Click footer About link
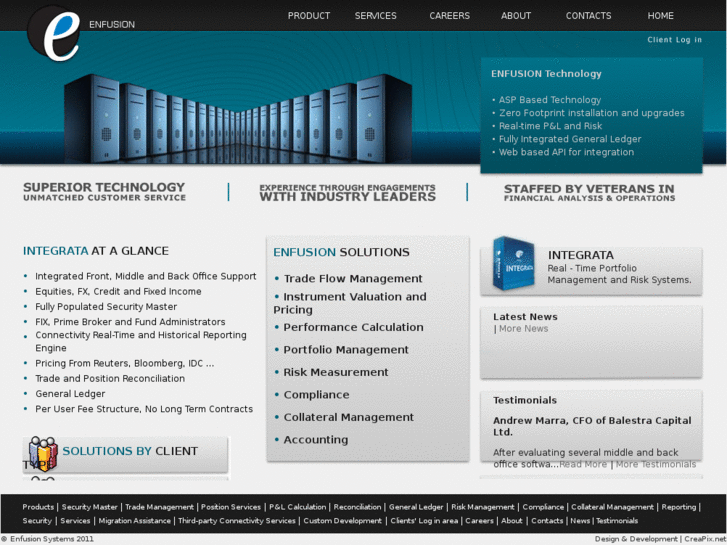This screenshot has width=727, height=545. tap(512, 521)
